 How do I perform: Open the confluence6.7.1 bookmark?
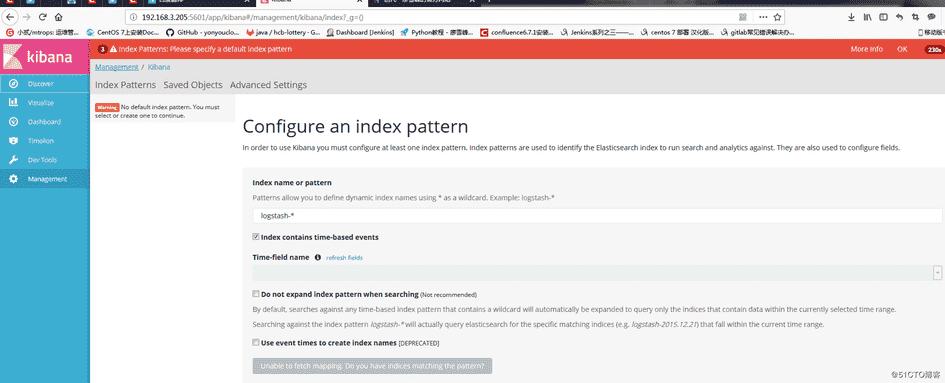point(516,32)
